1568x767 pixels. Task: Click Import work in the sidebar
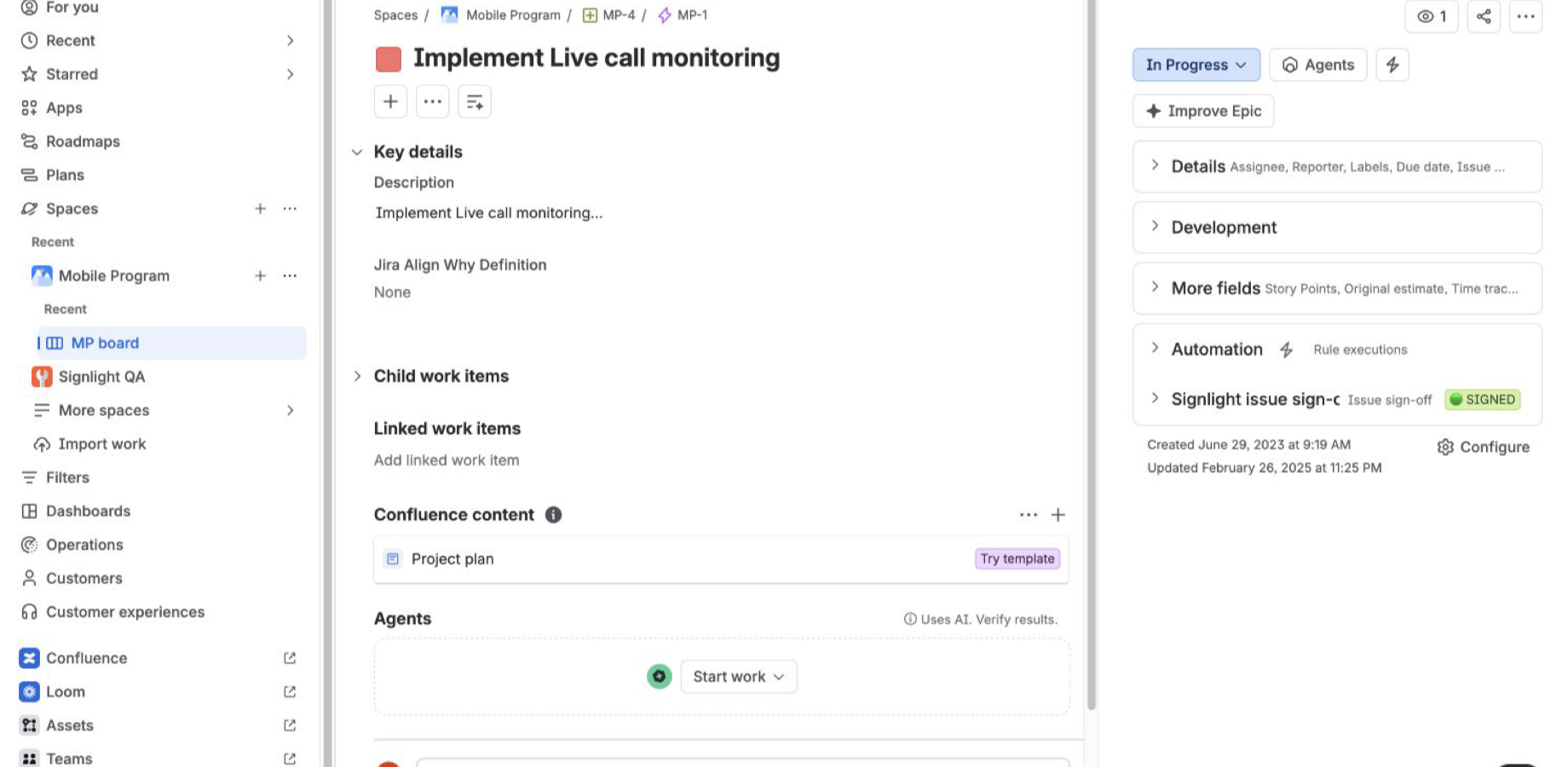pos(101,444)
